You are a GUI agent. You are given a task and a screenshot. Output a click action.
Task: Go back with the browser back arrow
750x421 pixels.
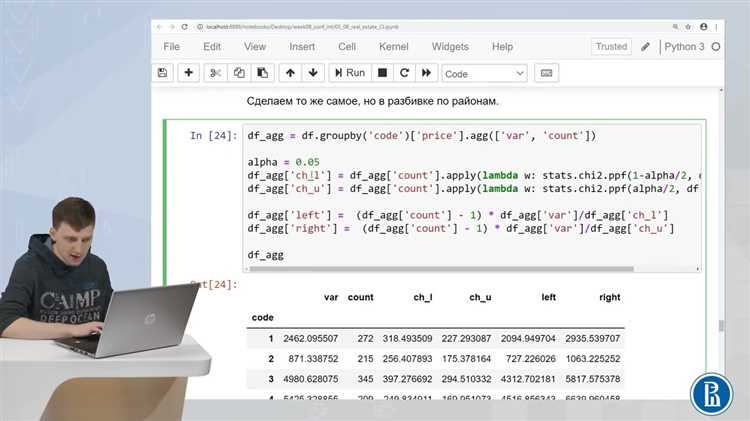coord(159,27)
